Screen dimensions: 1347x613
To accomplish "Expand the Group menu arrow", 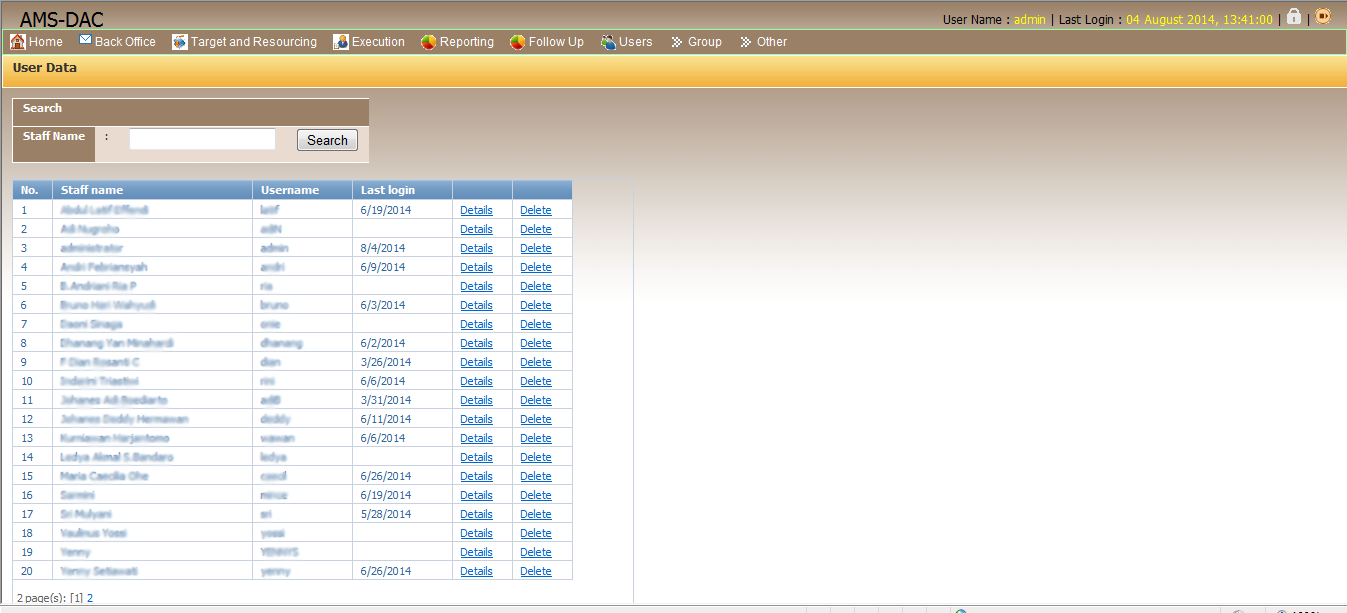I will click(677, 42).
